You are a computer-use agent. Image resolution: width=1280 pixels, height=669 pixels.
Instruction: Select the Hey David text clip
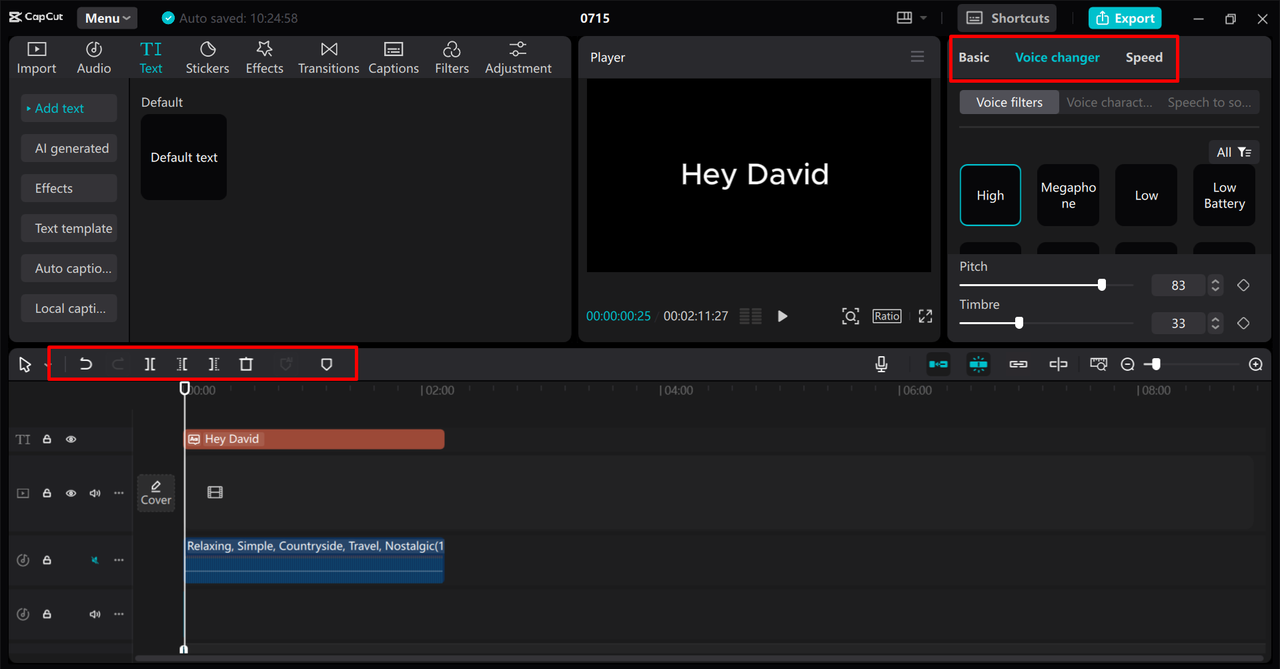[314, 439]
